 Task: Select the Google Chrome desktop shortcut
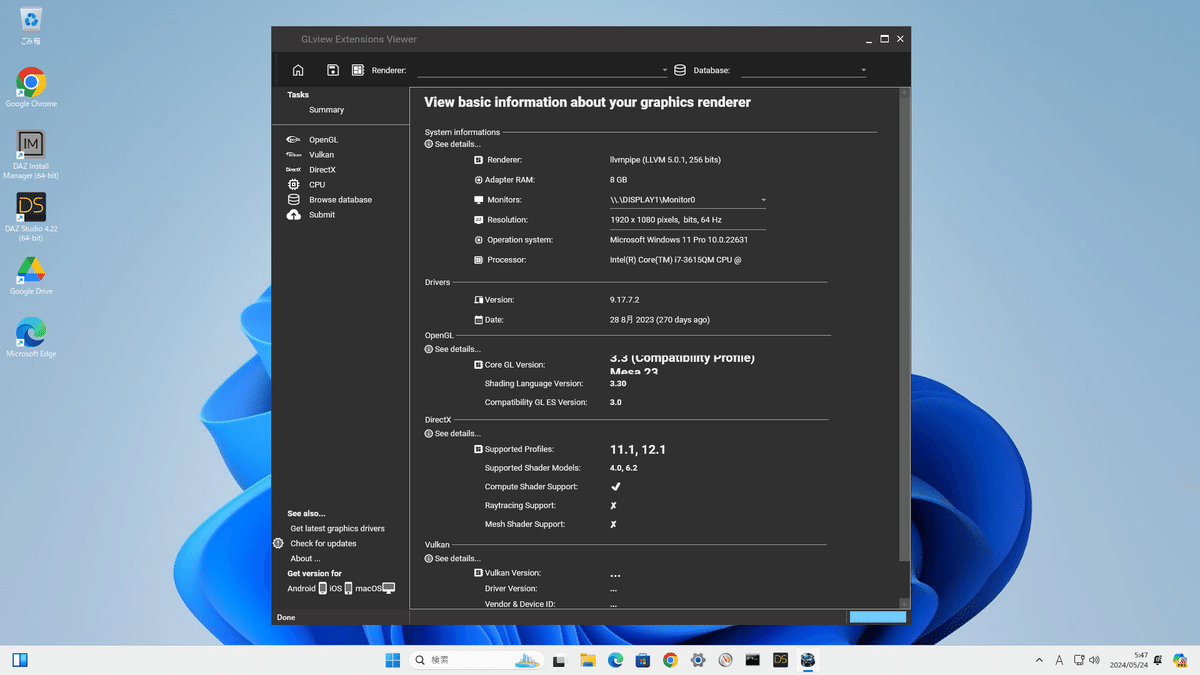(x=31, y=88)
